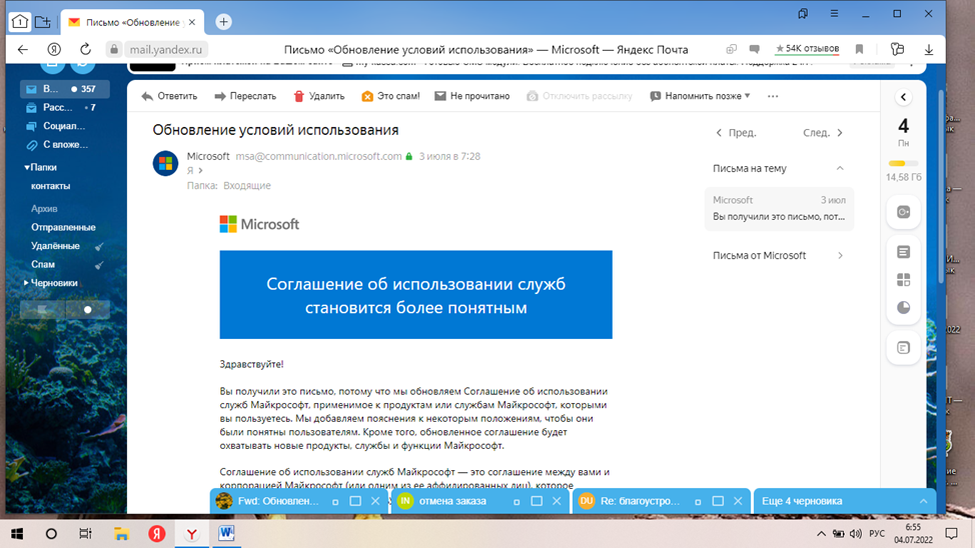Open the Напомнить позже dropdown
The image size is (975, 548).
(700, 96)
